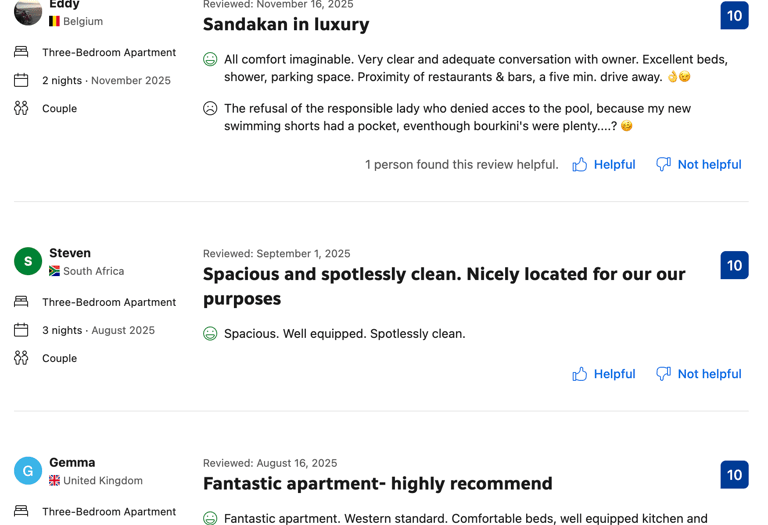This screenshot has width=768, height=525.
Task: Click the thumbs-down icon on Steven's review
Action: pyautogui.click(x=663, y=374)
